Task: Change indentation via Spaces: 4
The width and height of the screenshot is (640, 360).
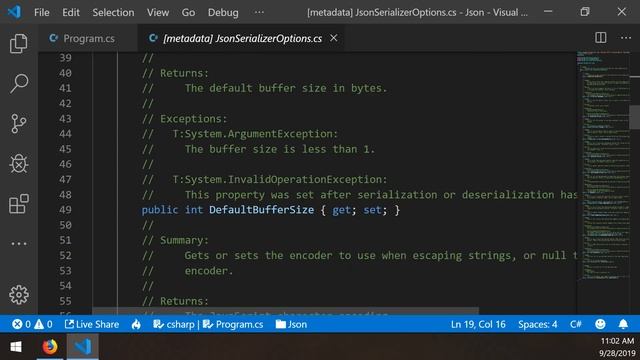Action: click(x=538, y=324)
